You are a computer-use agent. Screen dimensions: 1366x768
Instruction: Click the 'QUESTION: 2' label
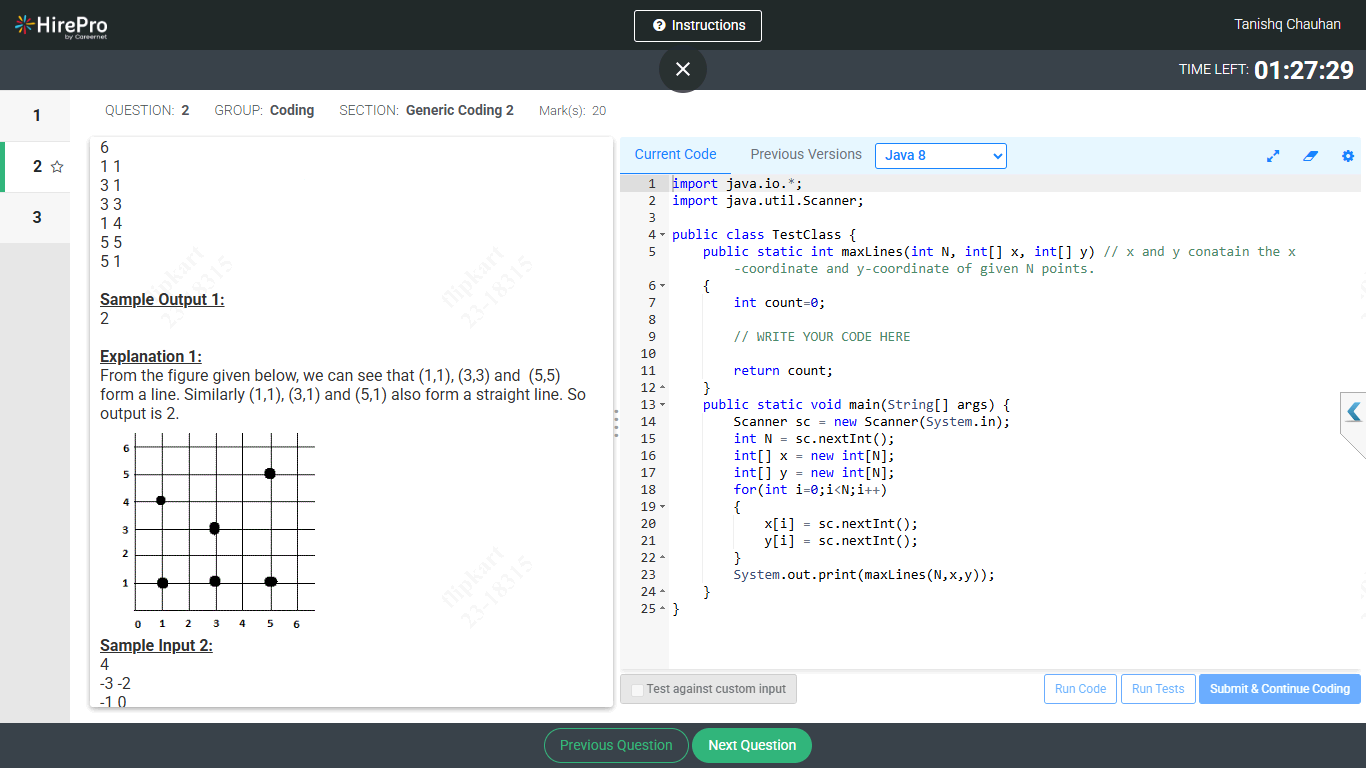click(147, 111)
